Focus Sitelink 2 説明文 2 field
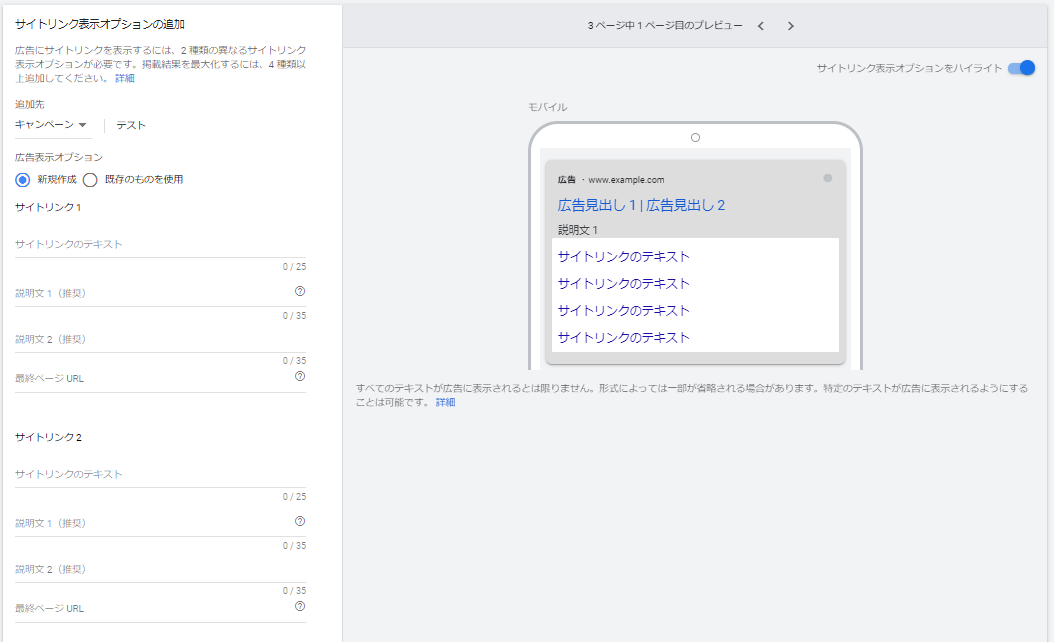Image resolution: width=1054 pixels, height=642 pixels. click(160, 569)
